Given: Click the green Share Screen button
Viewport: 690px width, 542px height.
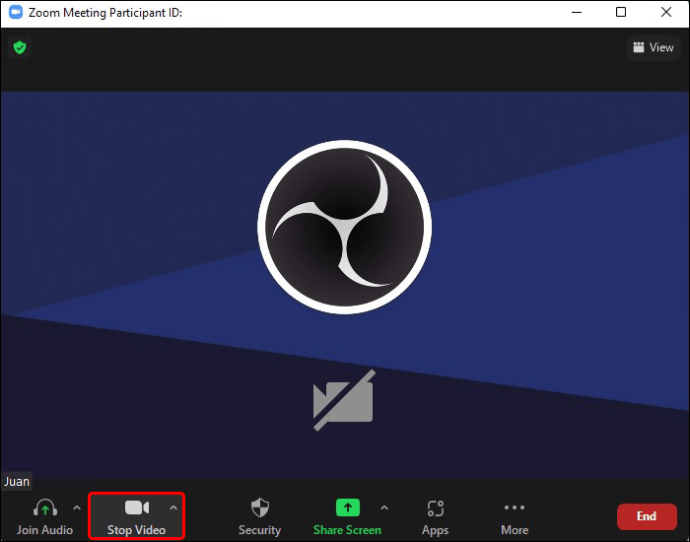Looking at the screenshot, I should [x=347, y=516].
